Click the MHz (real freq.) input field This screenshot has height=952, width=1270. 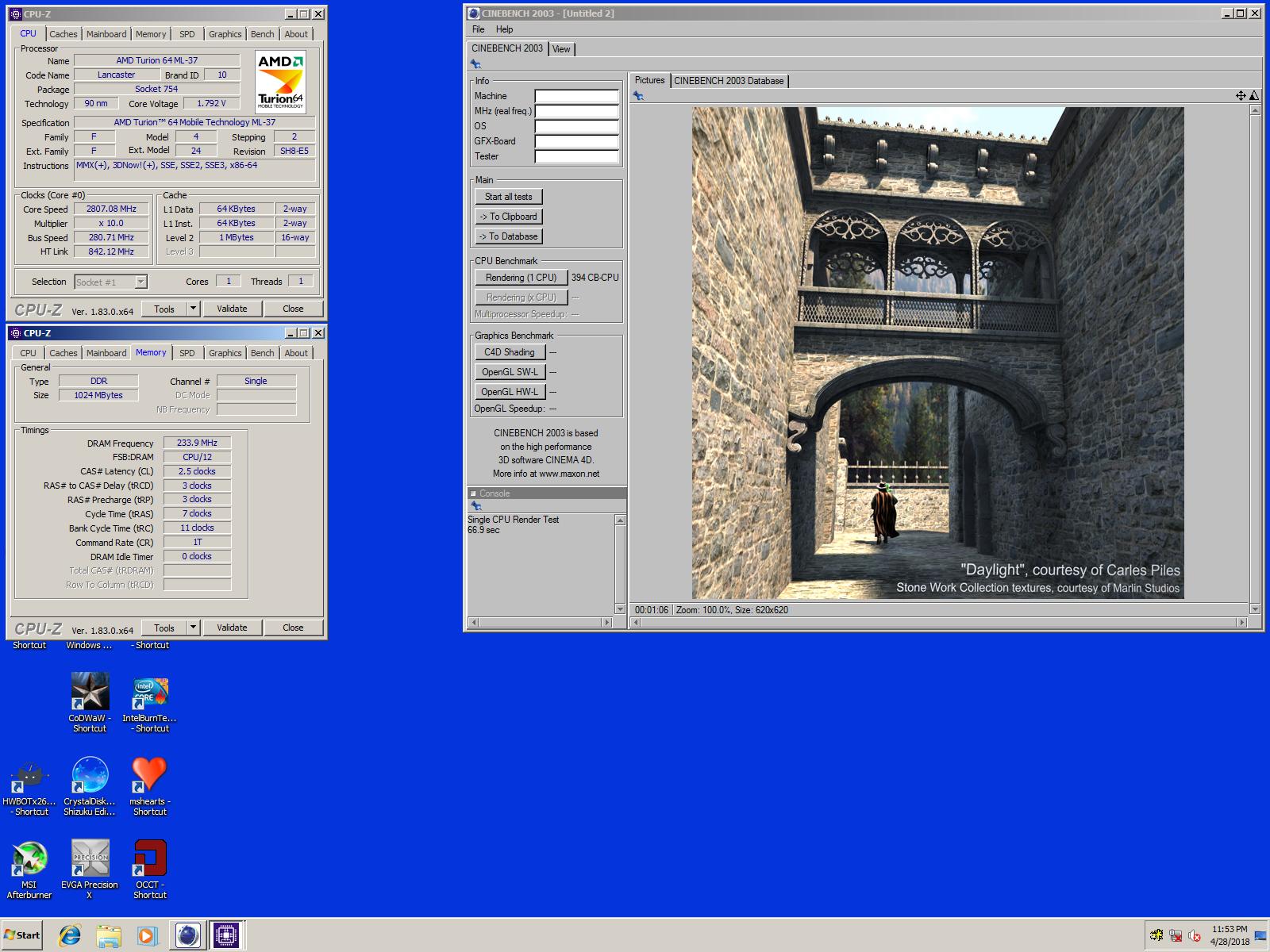tap(576, 111)
